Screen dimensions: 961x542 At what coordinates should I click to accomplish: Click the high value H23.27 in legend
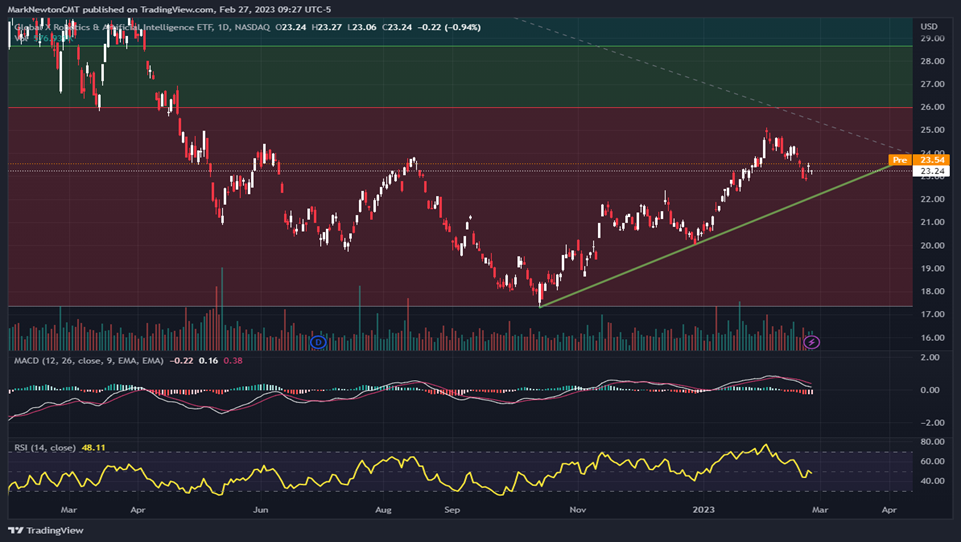pos(327,27)
